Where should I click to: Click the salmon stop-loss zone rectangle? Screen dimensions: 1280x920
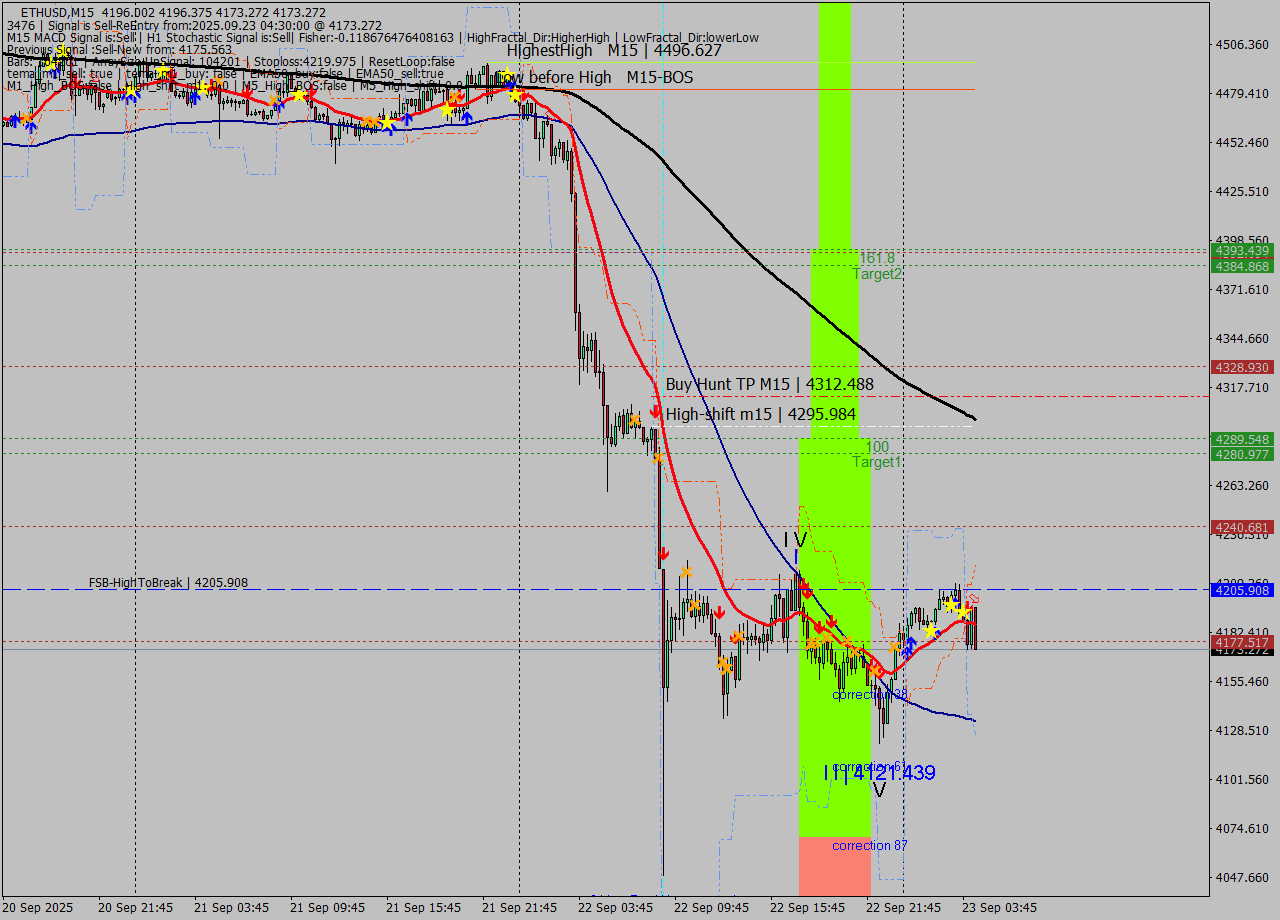(834, 866)
